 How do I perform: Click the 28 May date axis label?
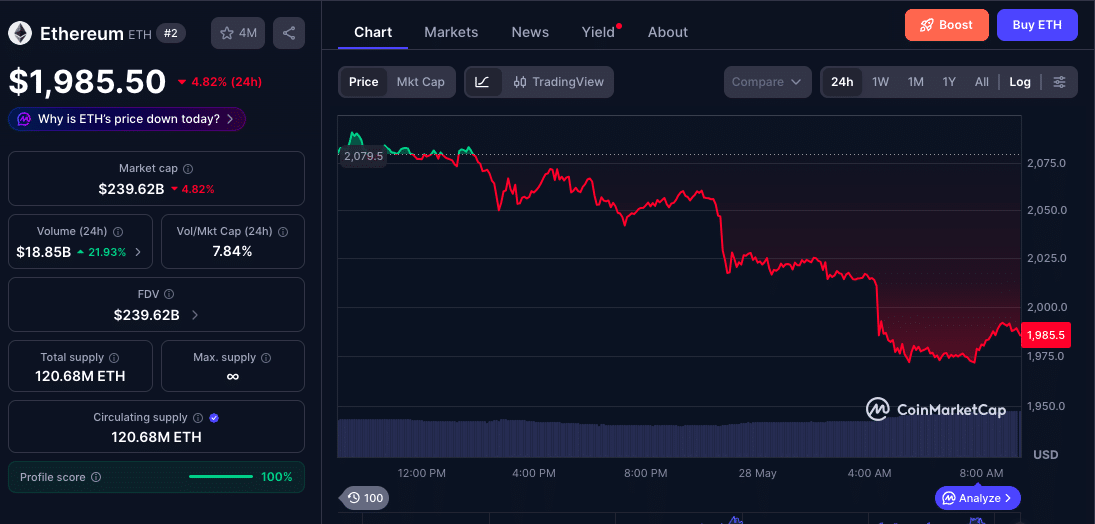[758, 473]
